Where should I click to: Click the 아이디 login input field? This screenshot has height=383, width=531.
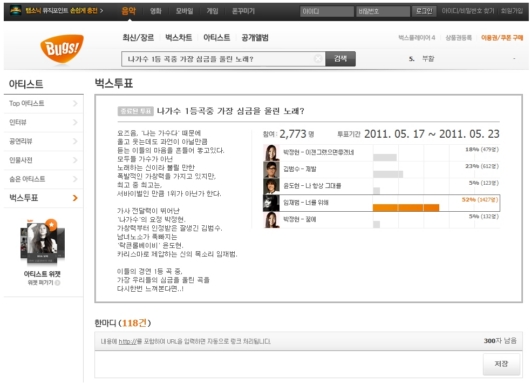tap(327, 11)
